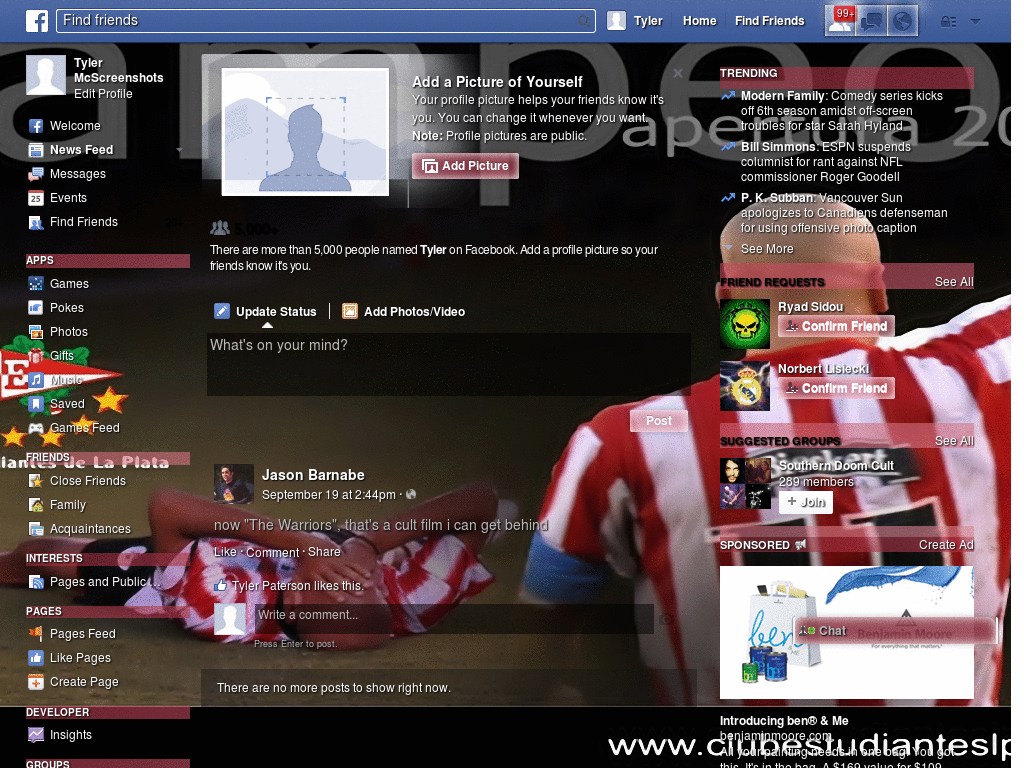The width and height of the screenshot is (1024, 768).
Task: Click the Games app icon
Action: point(36,284)
